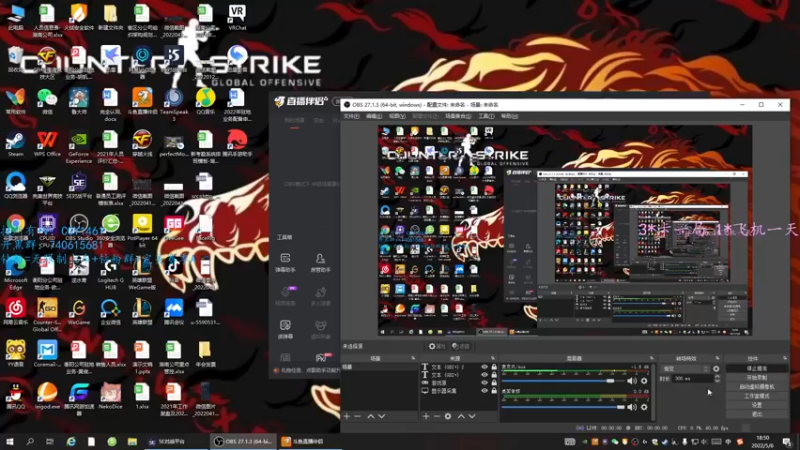The image size is (800, 450).
Task: Unlock the 游戏源 source
Action: pyautogui.click(x=494, y=383)
